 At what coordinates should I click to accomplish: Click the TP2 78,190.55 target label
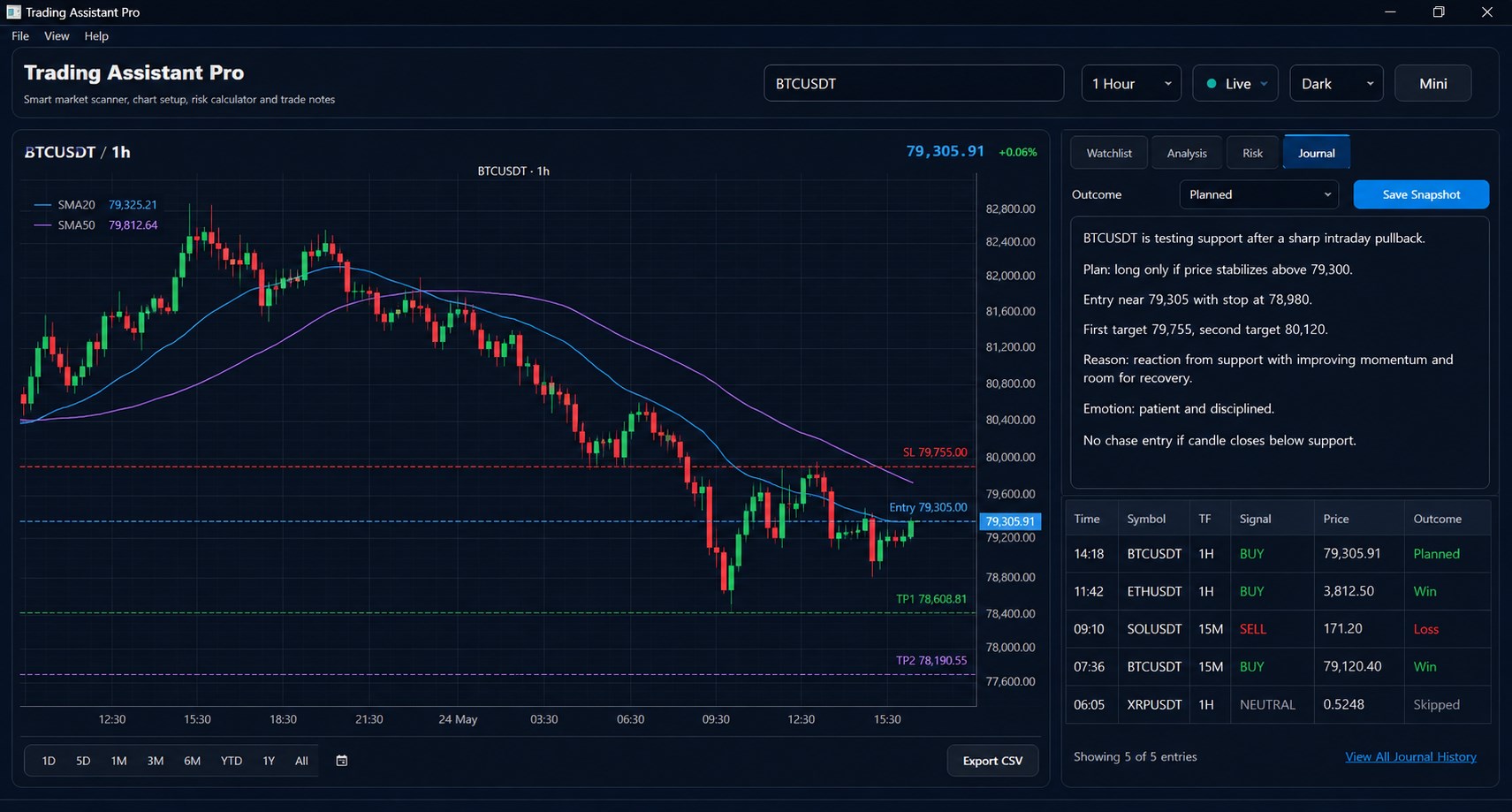931,660
